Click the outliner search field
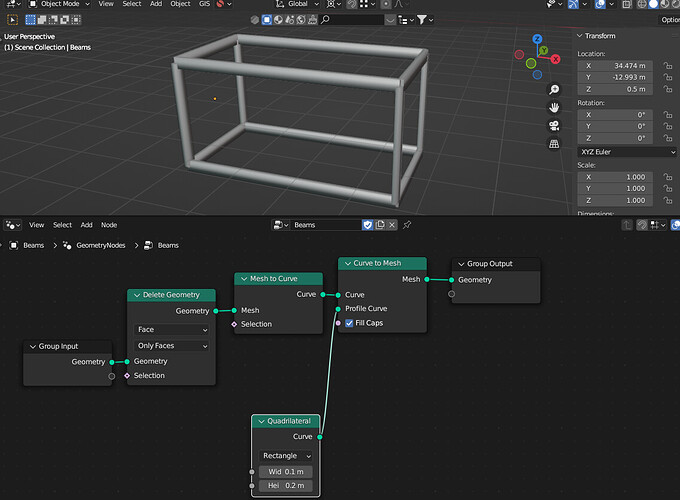Image resolution: width=680 pixels, height=500 pixels. (x=352, y=20)
